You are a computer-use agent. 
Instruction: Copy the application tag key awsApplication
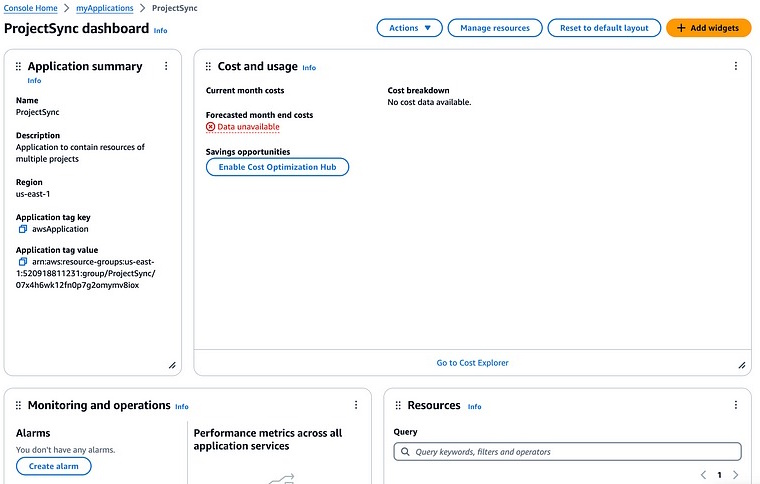coord(22,229)
